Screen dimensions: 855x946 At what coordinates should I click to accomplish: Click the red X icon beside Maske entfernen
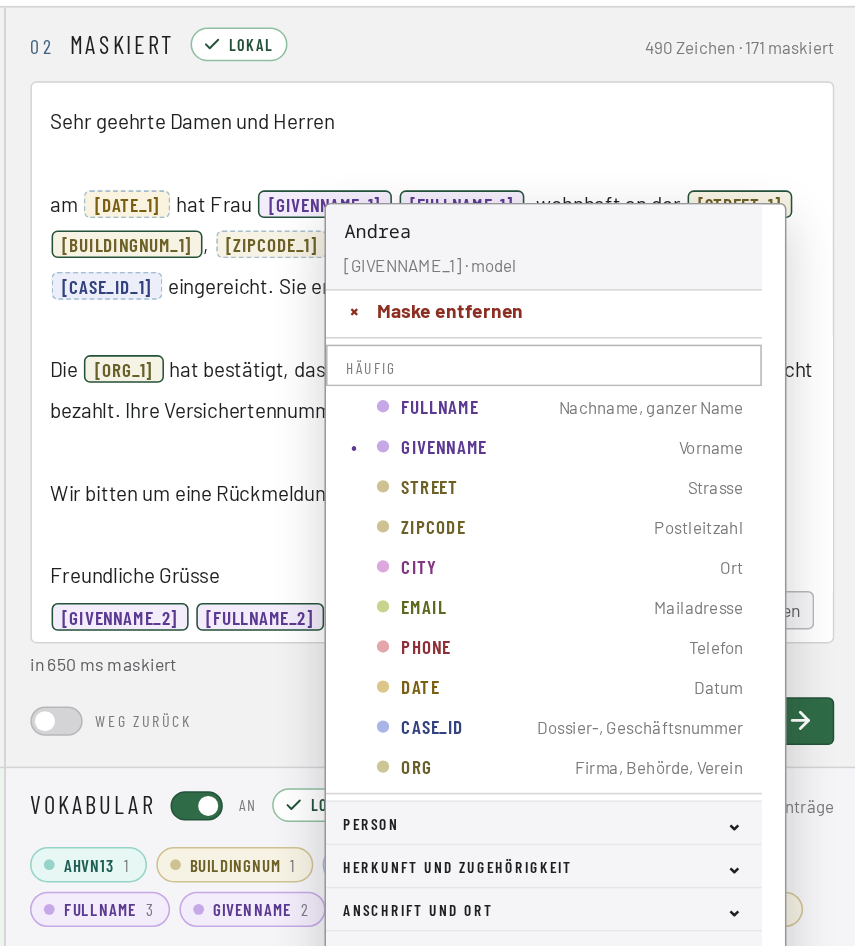[354, 312]
